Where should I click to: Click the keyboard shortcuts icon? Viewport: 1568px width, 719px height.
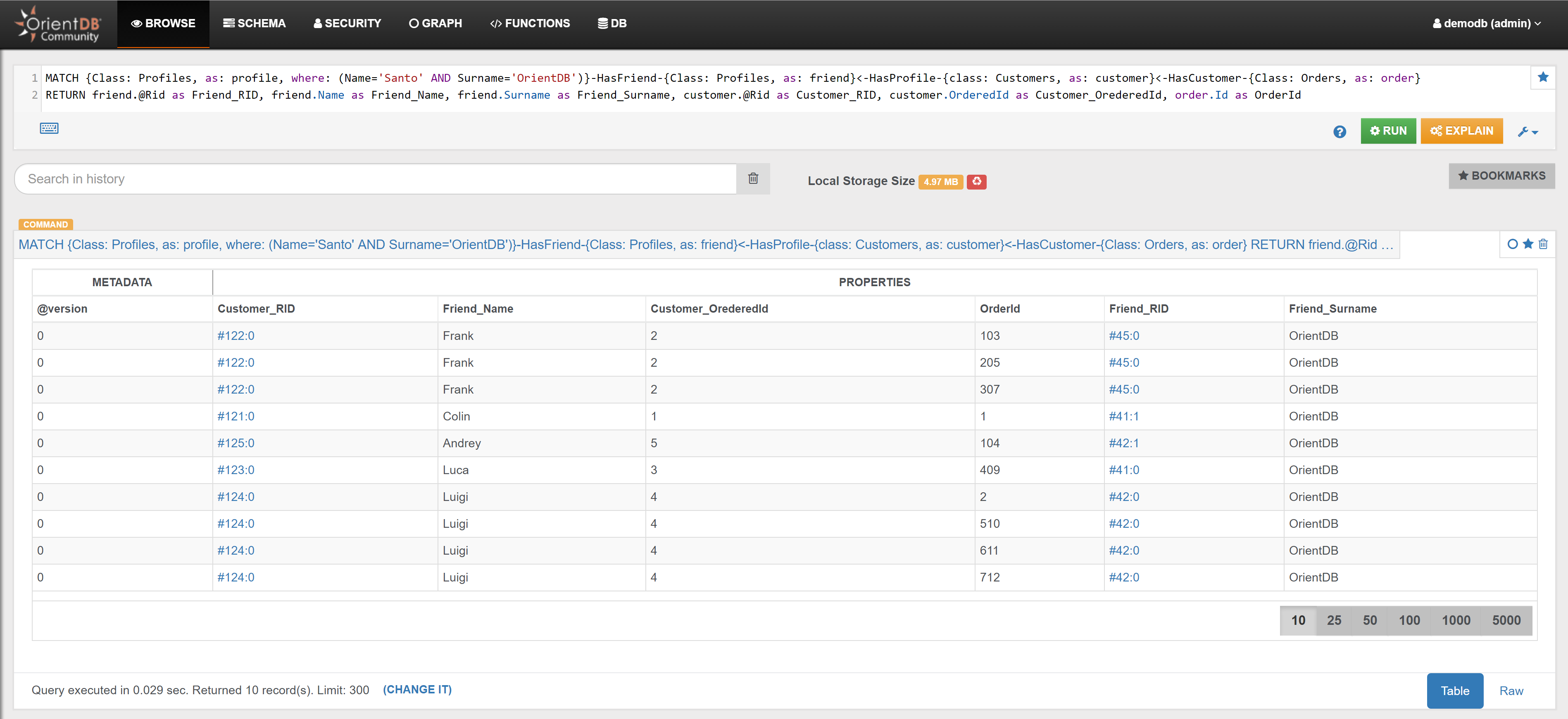pyautogui.click(x=49, y=128)
